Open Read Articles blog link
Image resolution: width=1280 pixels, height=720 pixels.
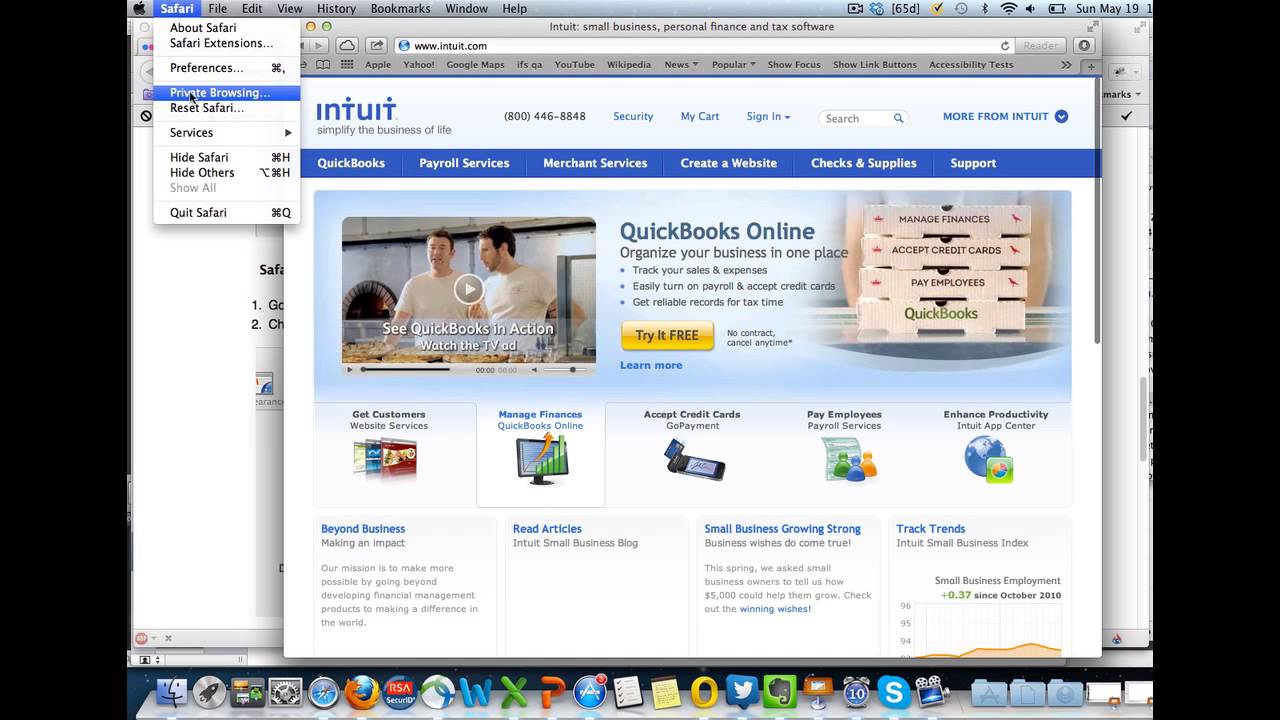(x=547, y=529)
